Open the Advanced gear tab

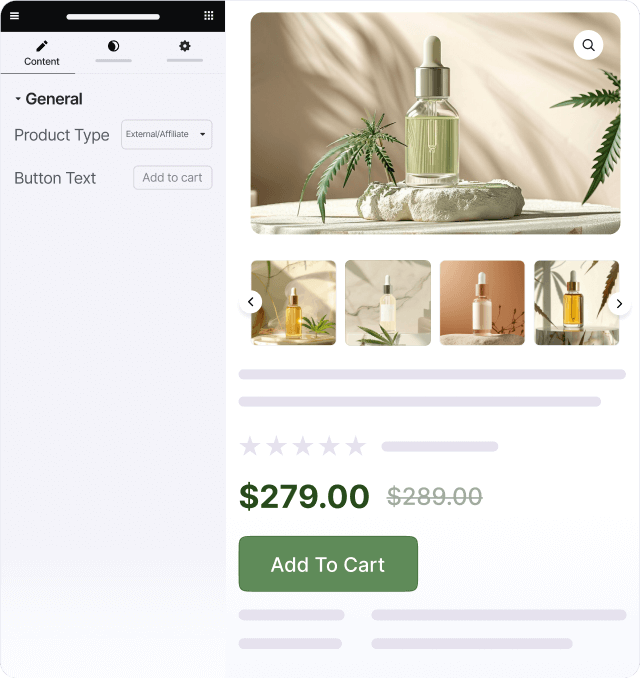coord(185,46)
